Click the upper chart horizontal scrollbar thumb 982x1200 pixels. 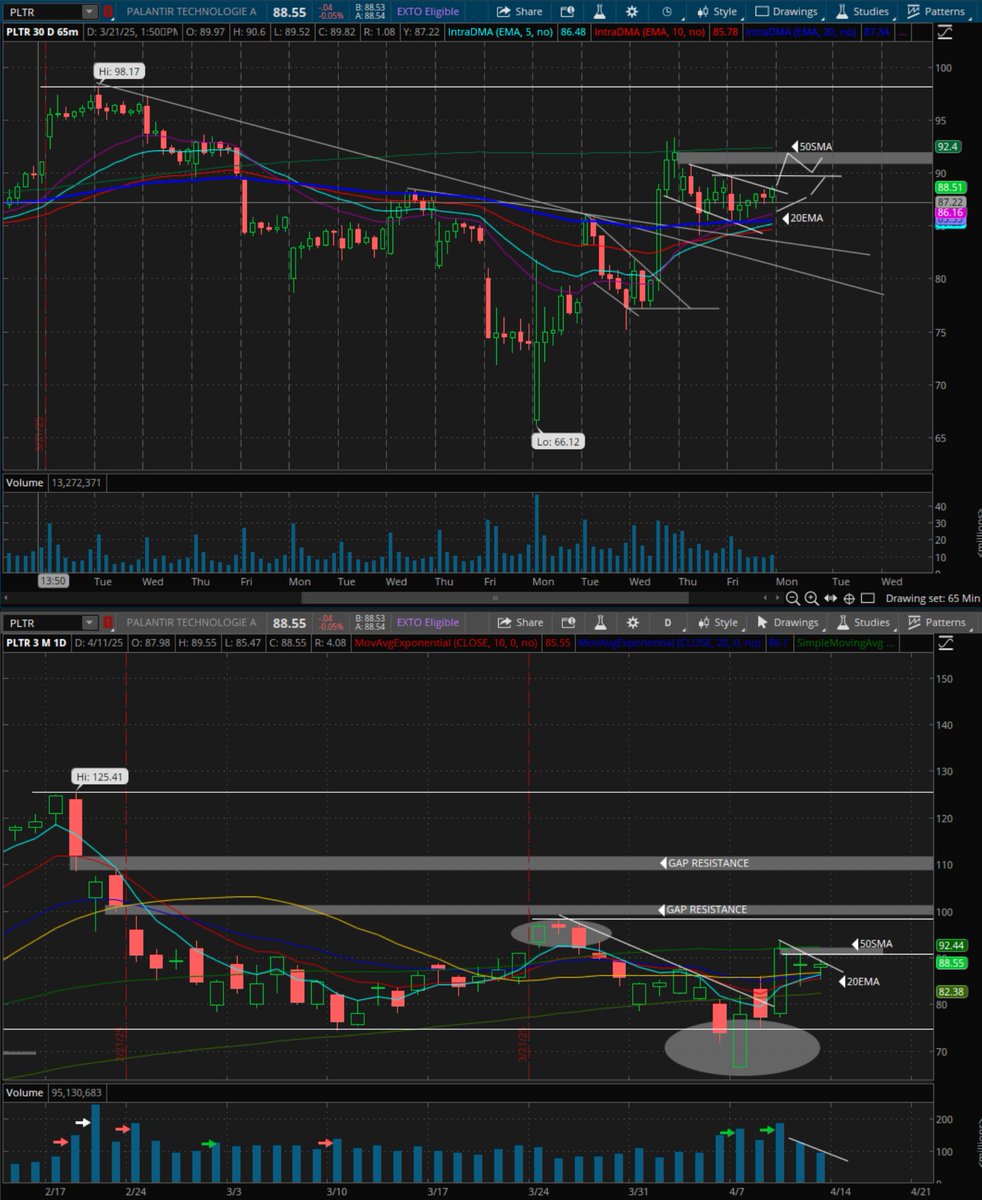tap(495, 598)
